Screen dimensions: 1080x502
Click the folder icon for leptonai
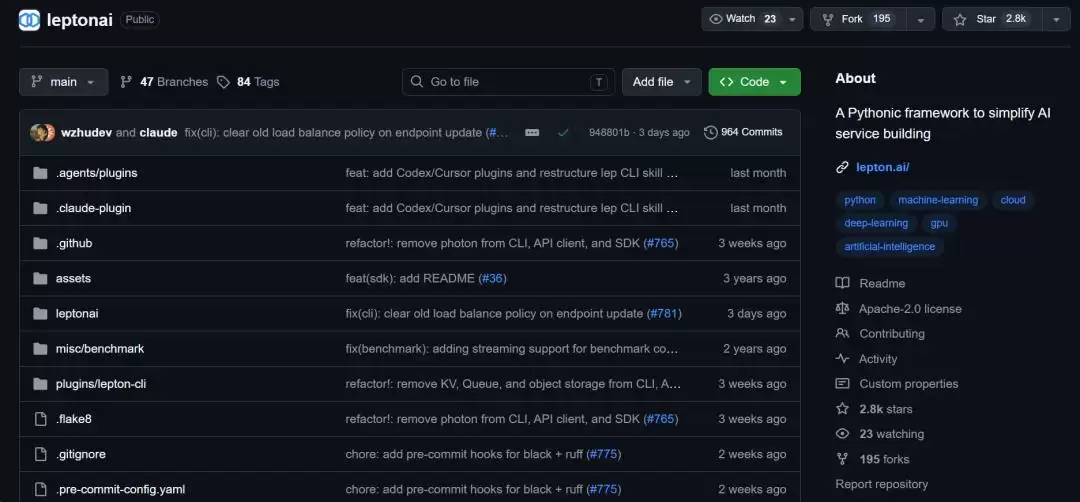[x=40, y=313]
